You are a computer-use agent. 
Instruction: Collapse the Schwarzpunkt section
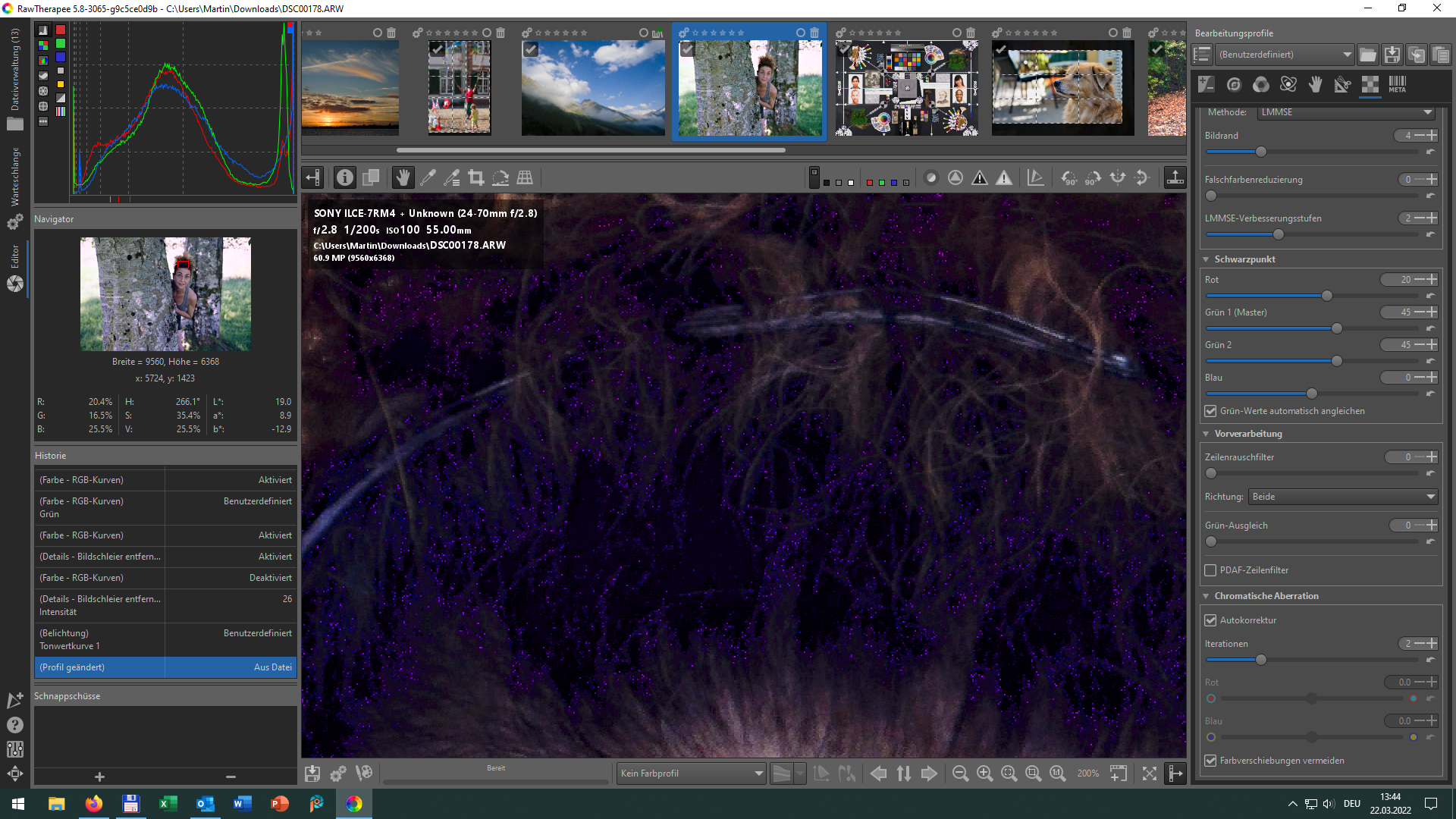coord(1244,259)
